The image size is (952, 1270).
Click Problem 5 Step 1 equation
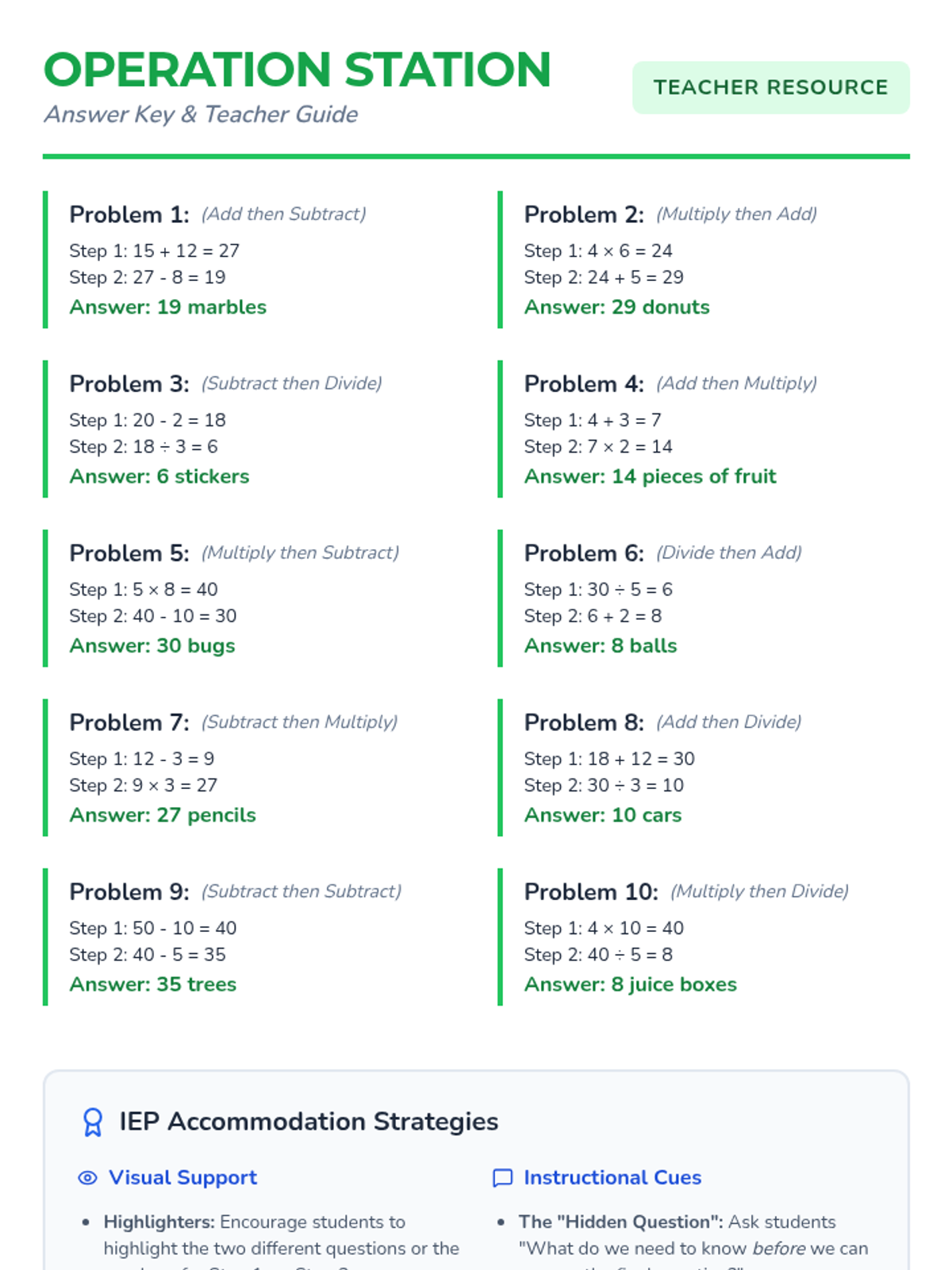[x=144, y=589]
